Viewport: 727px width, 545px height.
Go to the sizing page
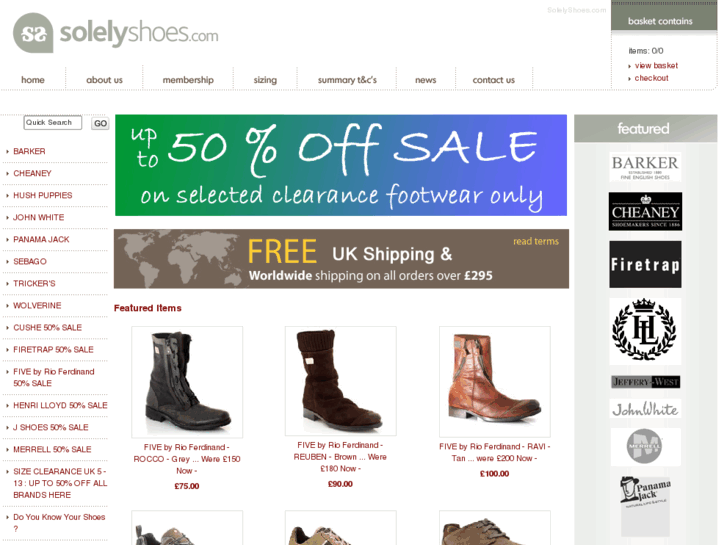coord(265,80)
